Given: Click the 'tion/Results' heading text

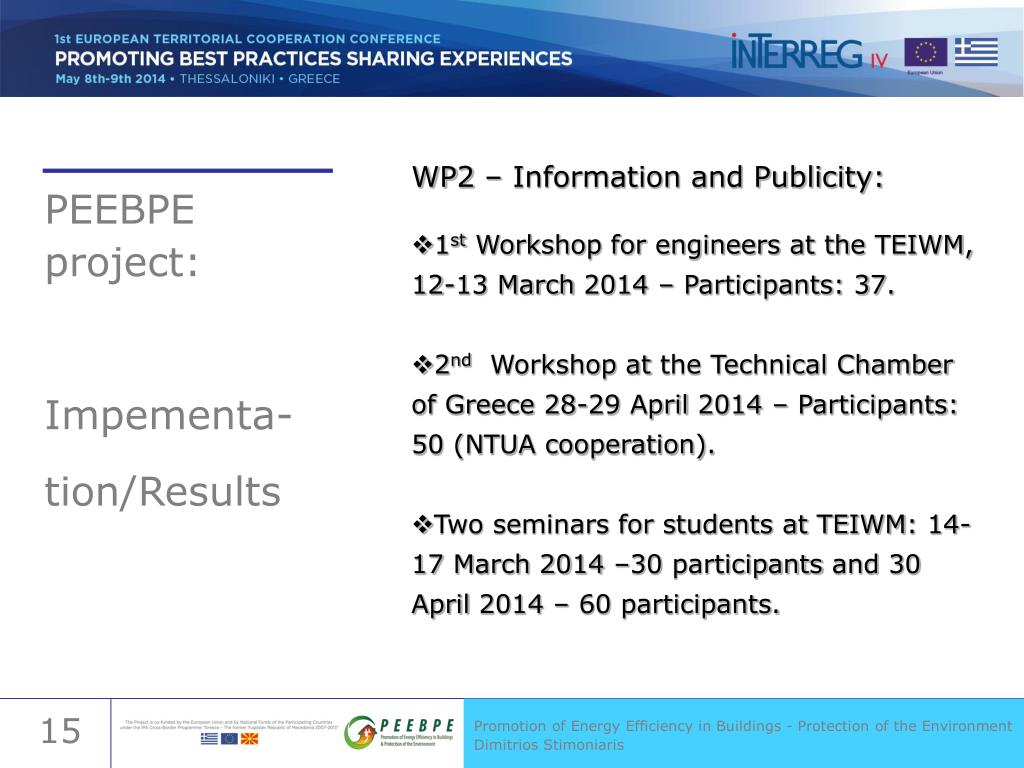Looking at the screenshot, I should coord(163,491).
